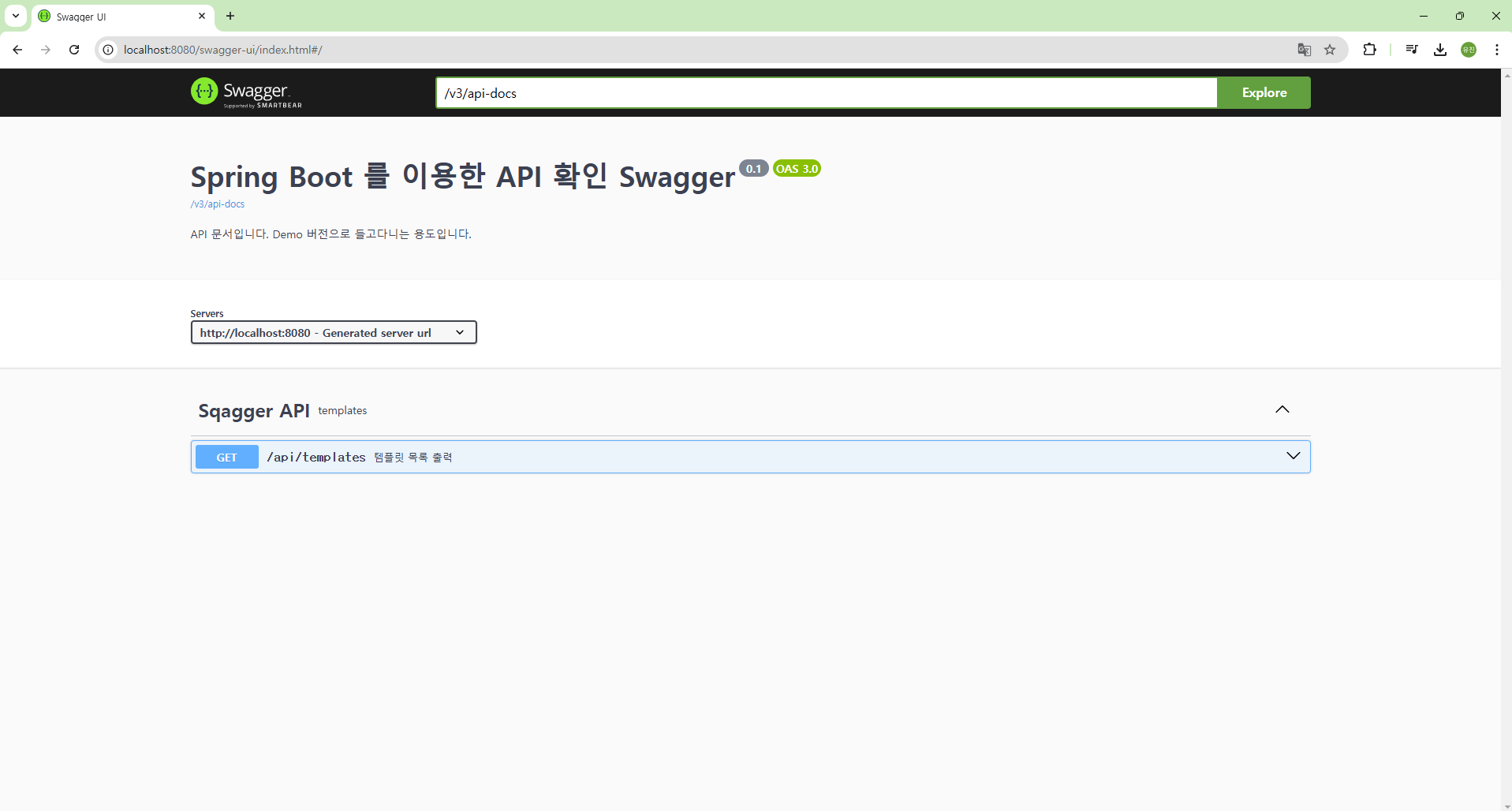The width and height of the screenshot is (1512, 811).
Task: Open the tab search dropdown
Action: 16,16
